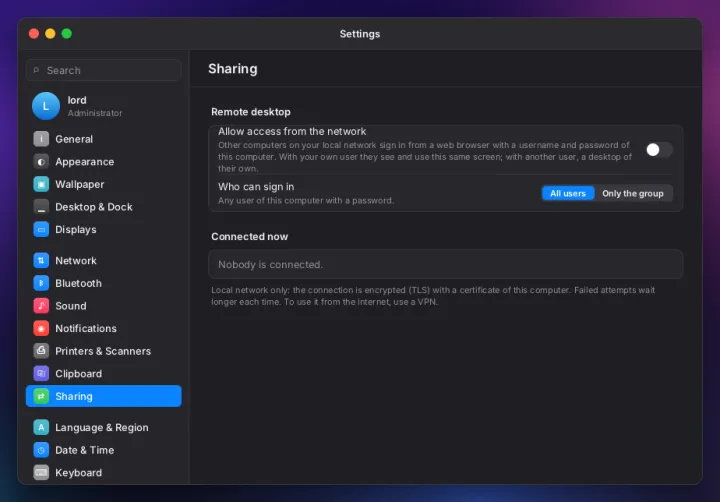Viewport: 720px width, 502px height.
Task: Click the Wallpaper sidebar icon
Action: click(41, 184)
